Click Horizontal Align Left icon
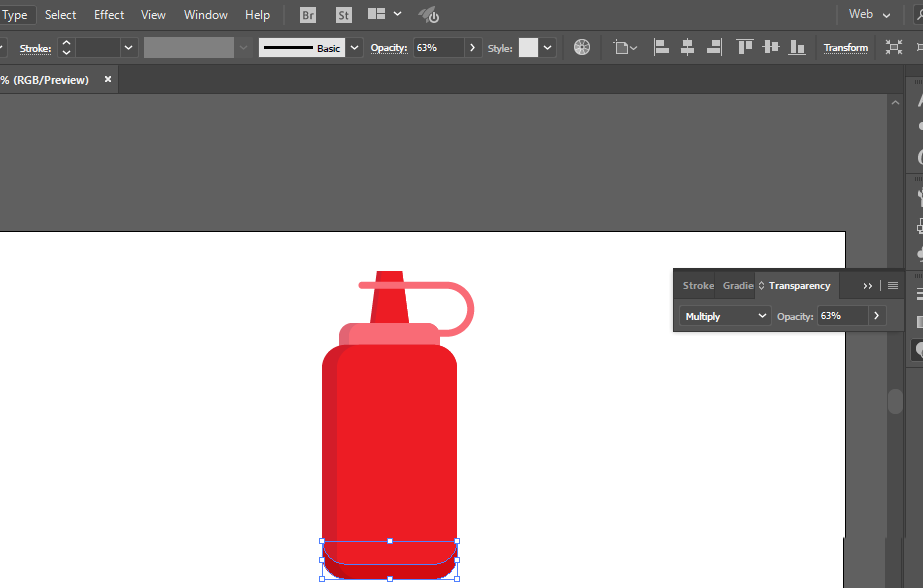Image resolution: width=923 pixels, height=588 pixels. (661, 47)
